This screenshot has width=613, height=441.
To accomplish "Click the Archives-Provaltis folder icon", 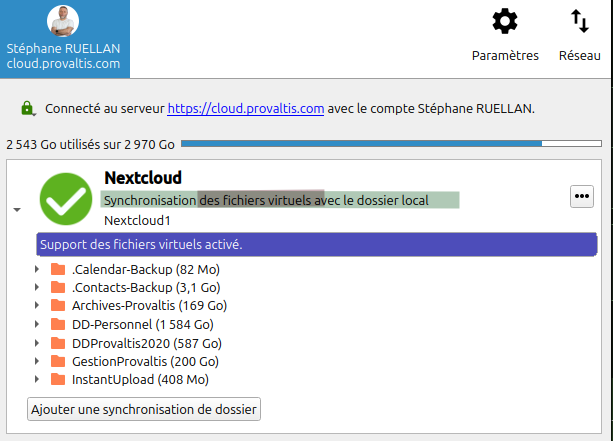I will click(59, 306).
